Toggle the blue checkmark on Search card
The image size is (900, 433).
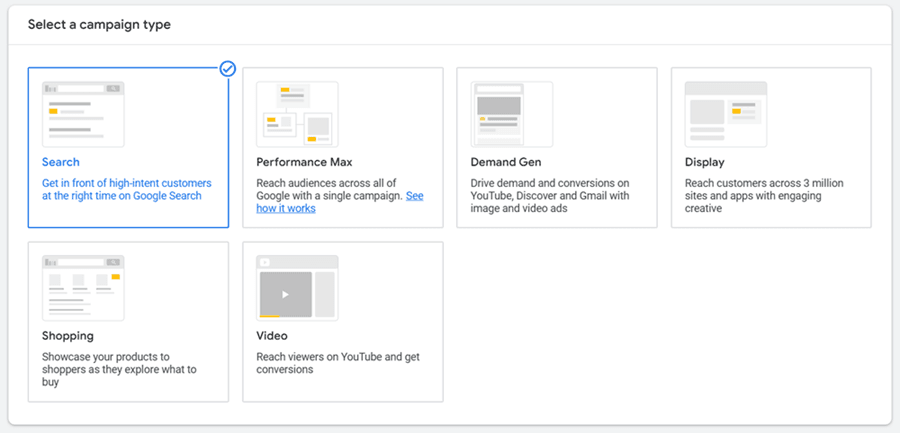pos(228,69)
